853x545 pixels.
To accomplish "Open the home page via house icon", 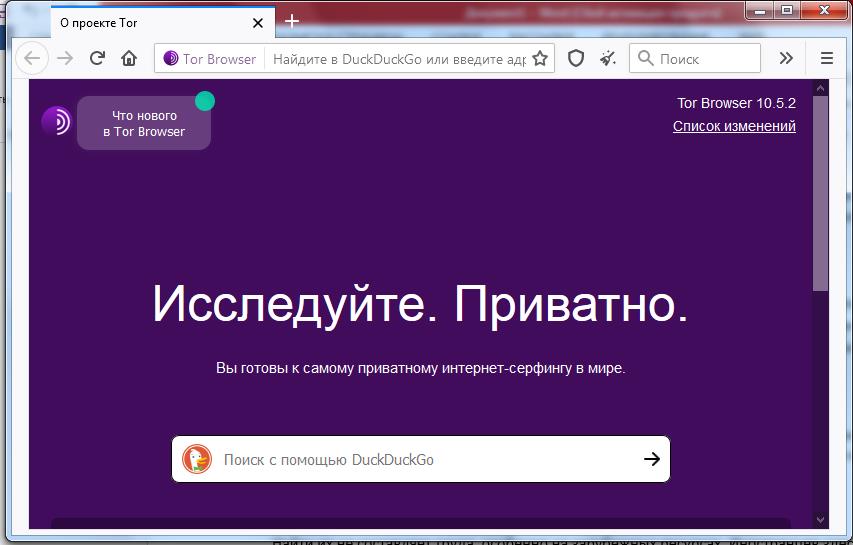I will click(x=129, y=58).
